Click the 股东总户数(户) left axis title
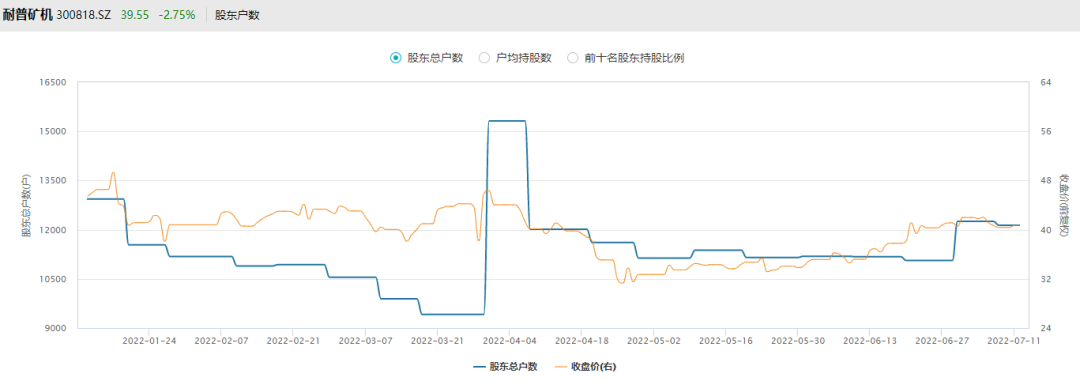Screen dimensions: 1080x381 point(26,205)
